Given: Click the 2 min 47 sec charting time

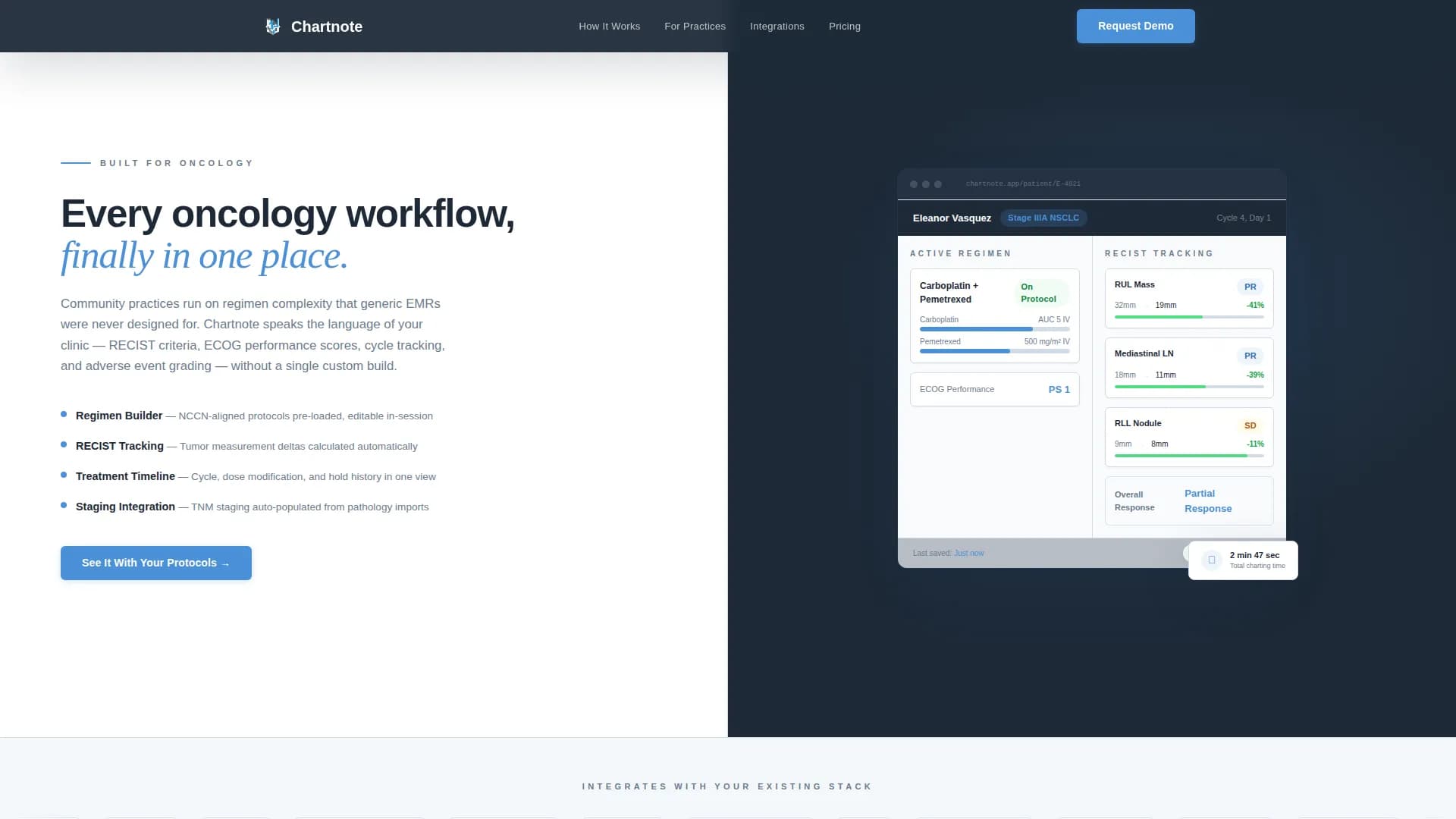Looking at the screenshot, I should click(1254, 556).
